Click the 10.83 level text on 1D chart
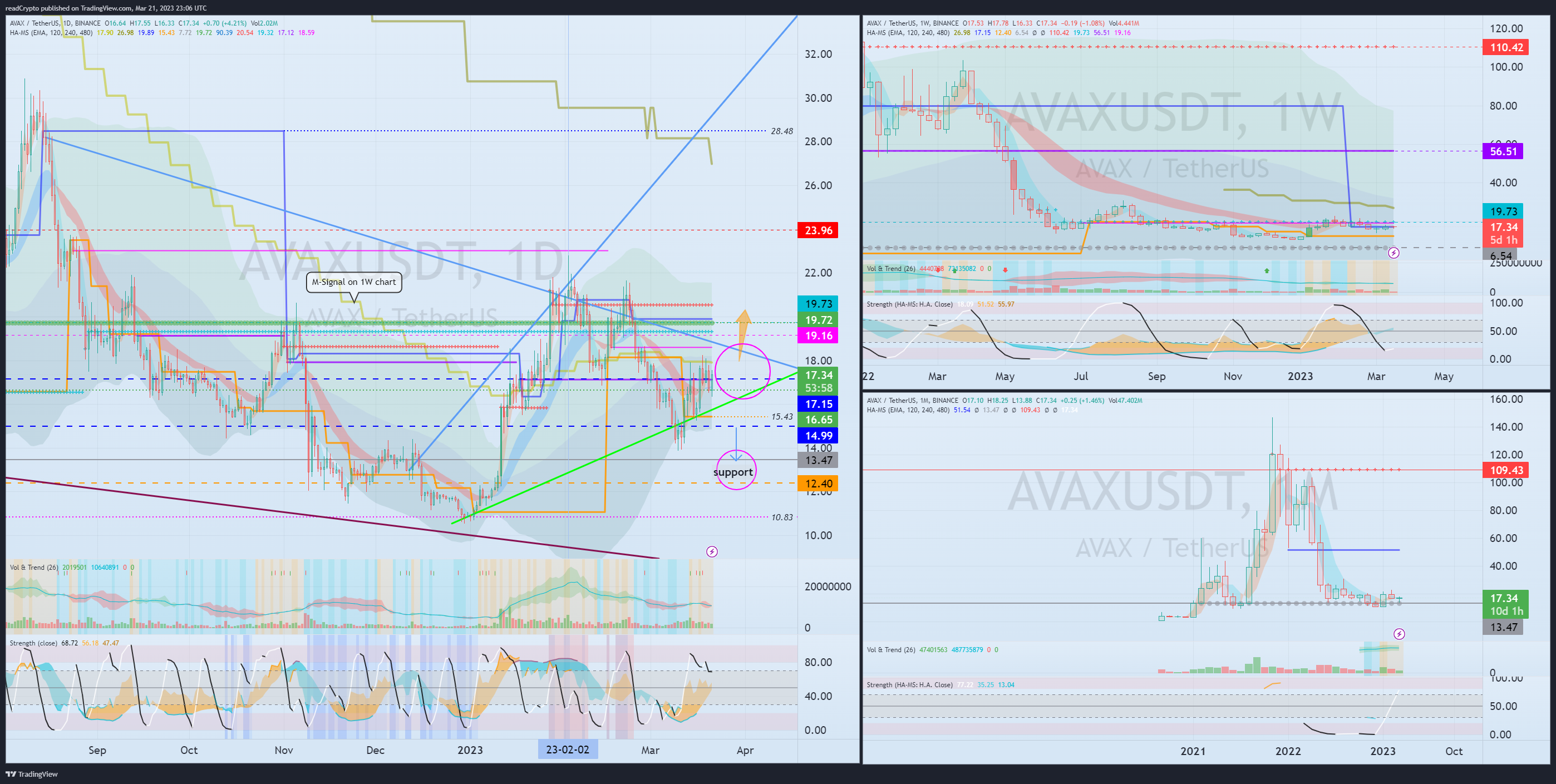The image size is (1556, 784). (x=782, y=517)
